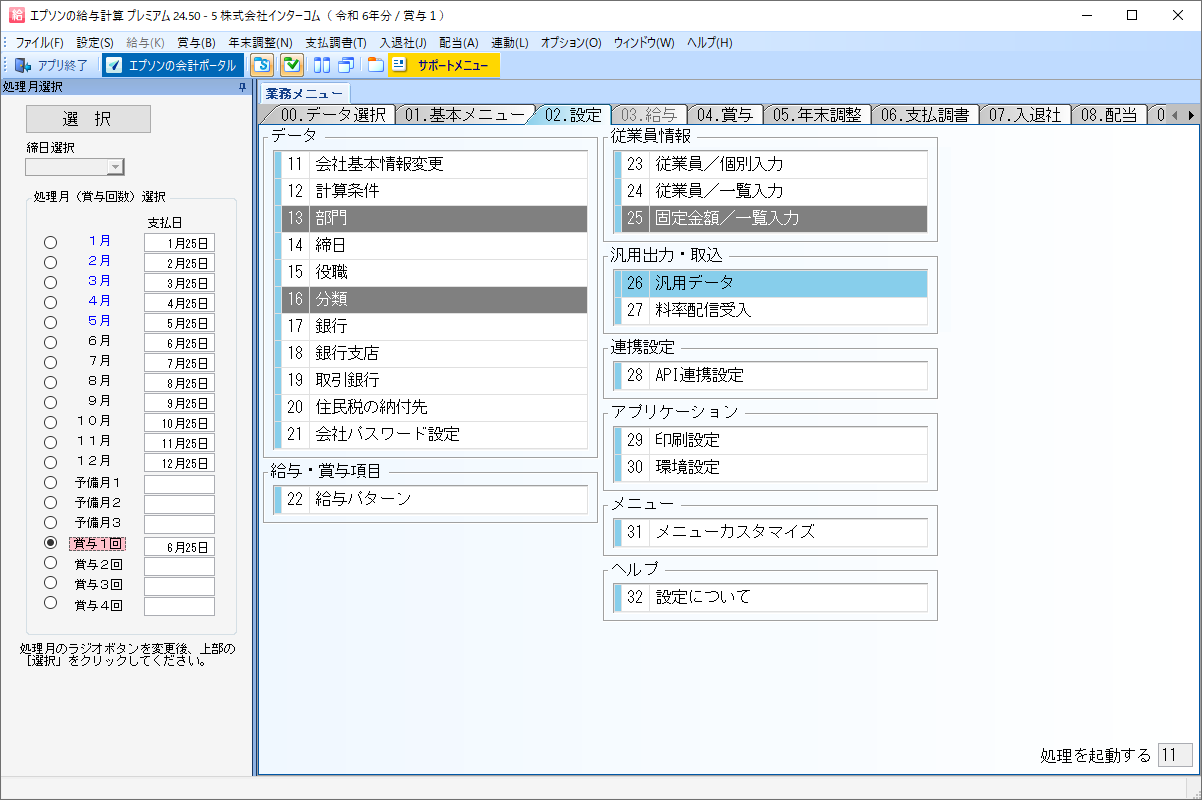Image resolution: width=1202 pixels, height=800 pixels.
Task: Switch to the 01.基本メニュー tab
Action: (x=465, y=115)
